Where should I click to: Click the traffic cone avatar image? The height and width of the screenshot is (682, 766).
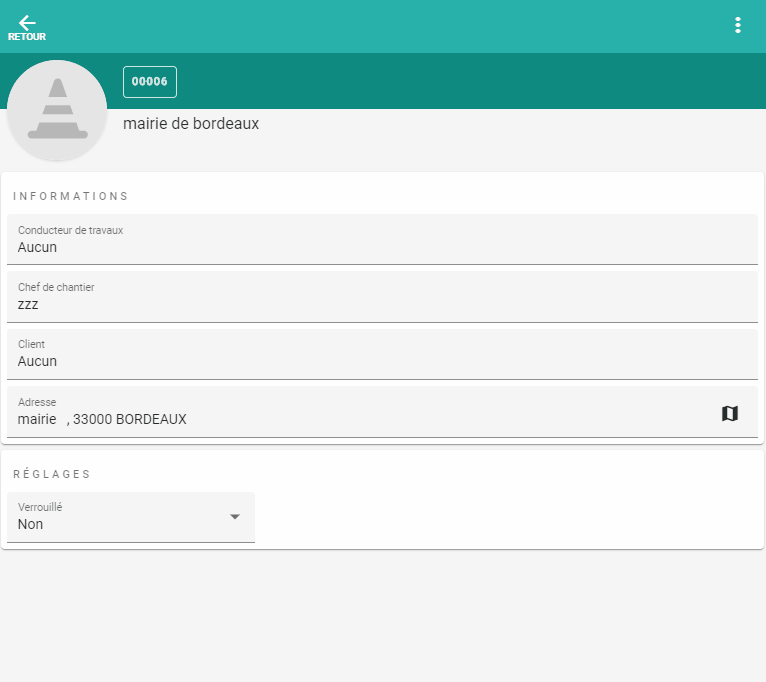(57, 110)
